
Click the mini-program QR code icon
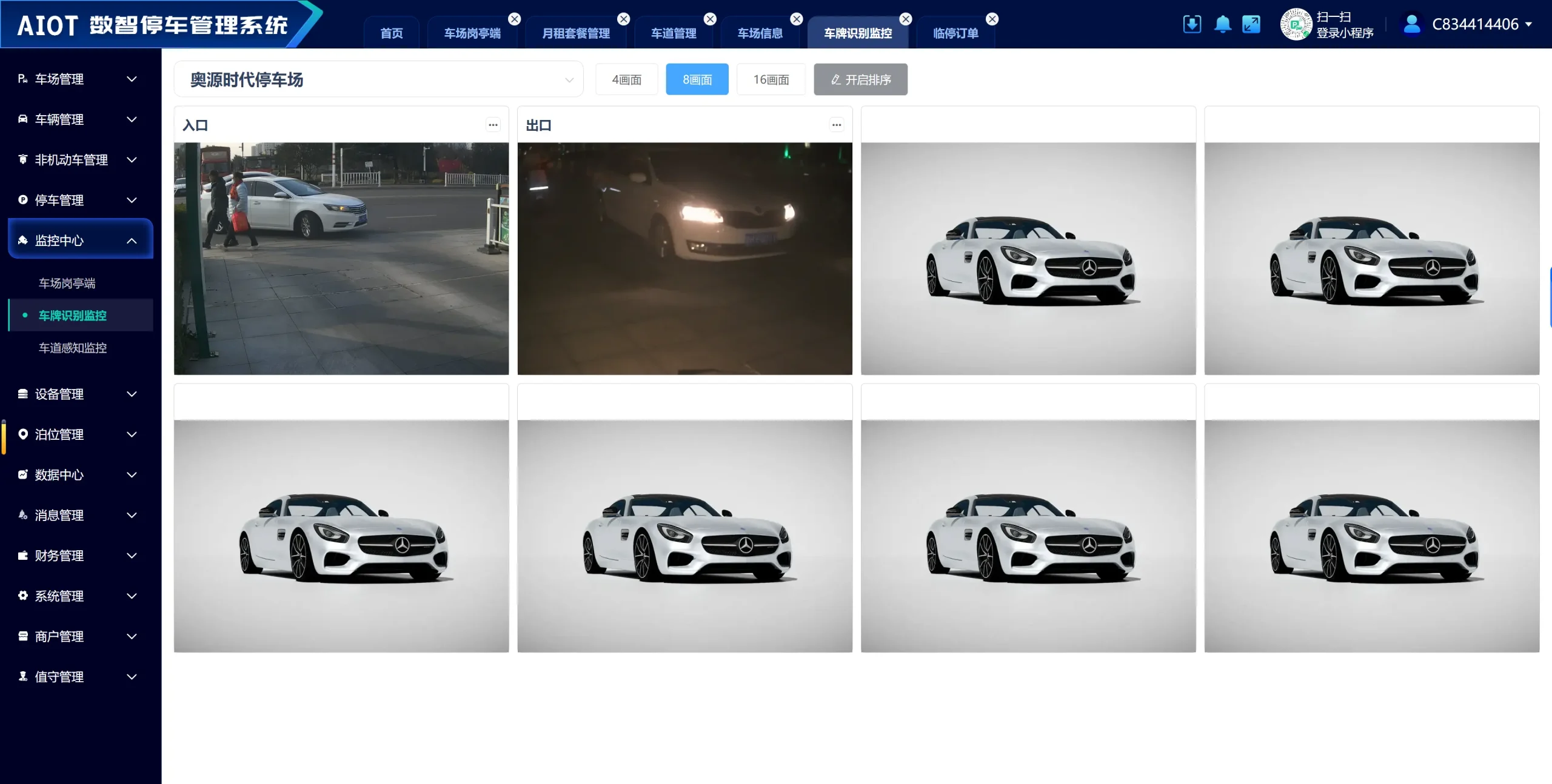(x=1296, y=24)
